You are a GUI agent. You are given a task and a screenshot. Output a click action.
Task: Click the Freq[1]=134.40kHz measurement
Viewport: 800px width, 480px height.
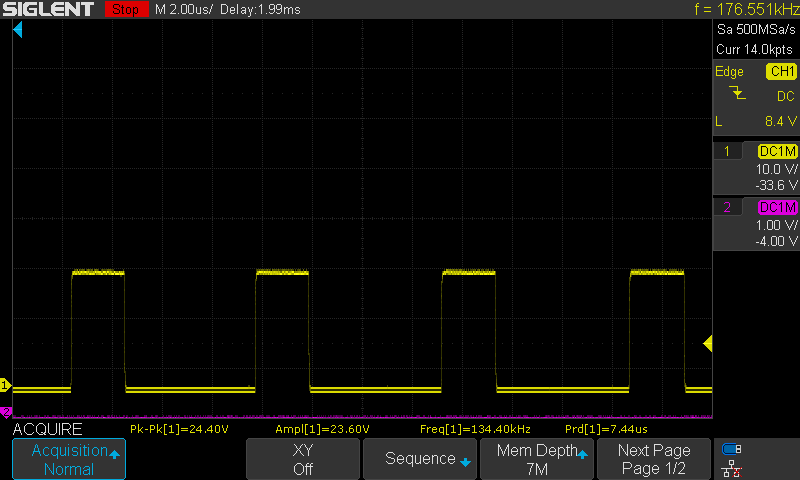tap(475, 429)
